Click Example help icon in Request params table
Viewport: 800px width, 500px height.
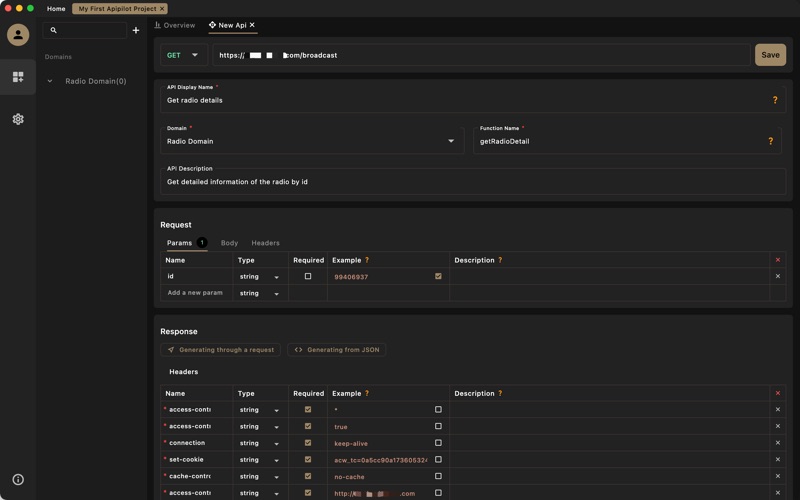[x=367, y=260]
